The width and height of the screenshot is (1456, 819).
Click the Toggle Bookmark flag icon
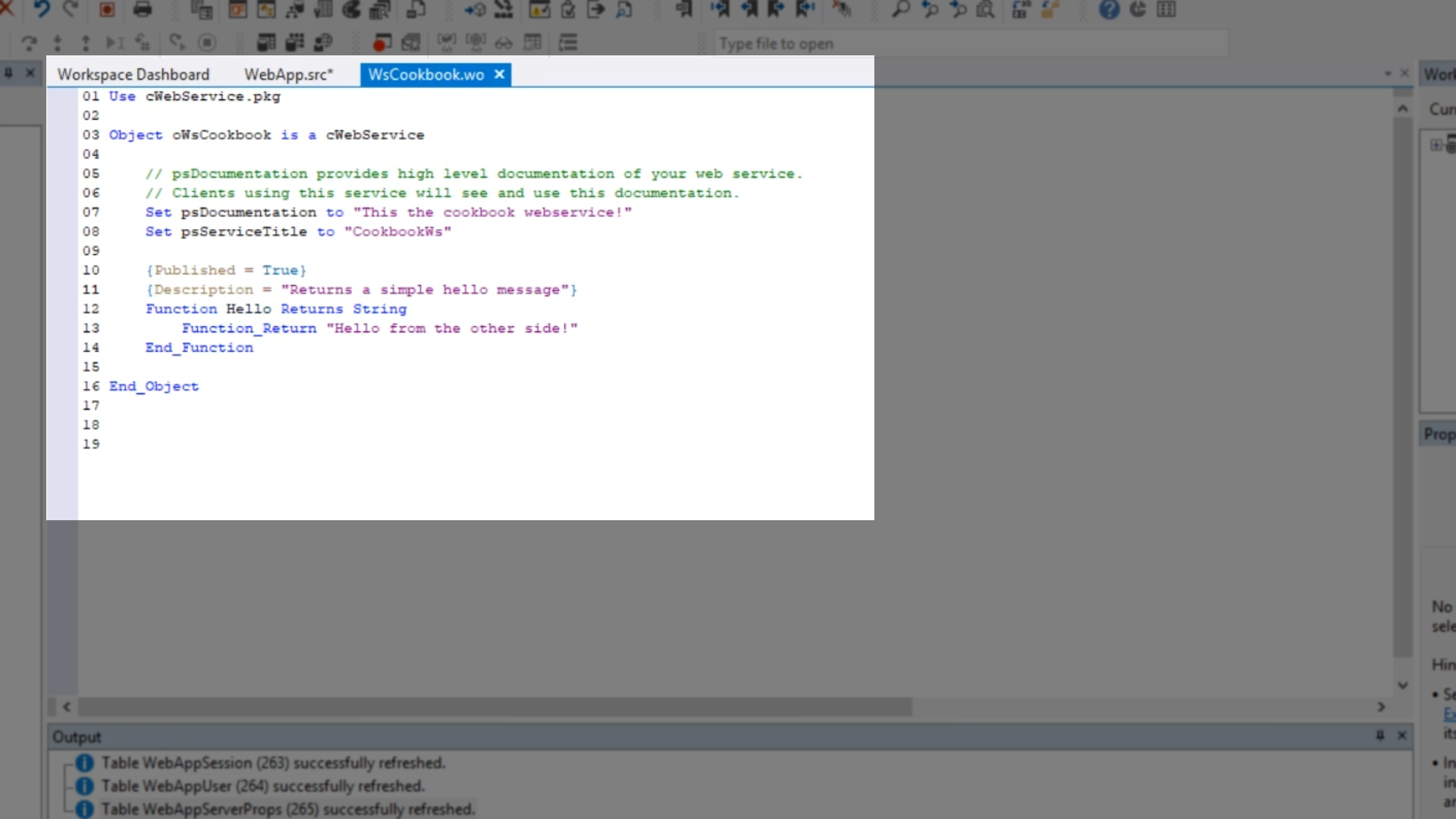tap(684, 9)
